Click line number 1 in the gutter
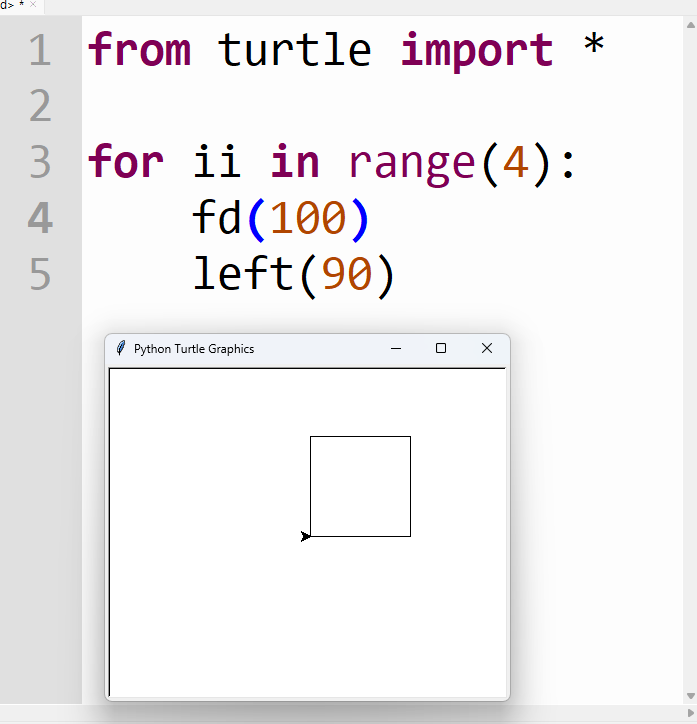Screen dimensions: 697x724 pos(40,50)
